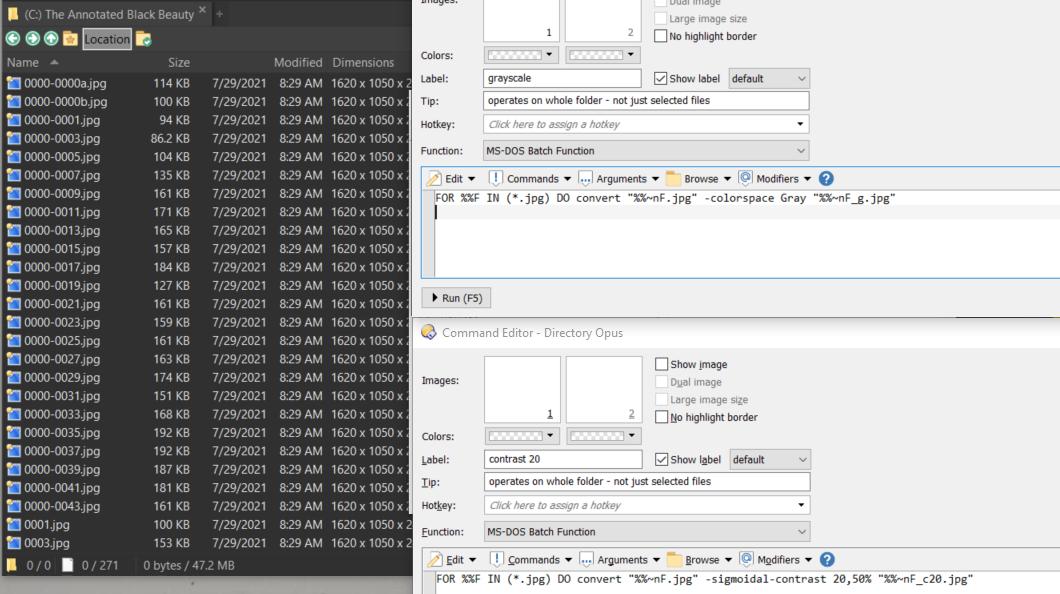This screenshot has height=594, width=1060.
Task: Open the favorites folder star icon
Action: (68, 39)
